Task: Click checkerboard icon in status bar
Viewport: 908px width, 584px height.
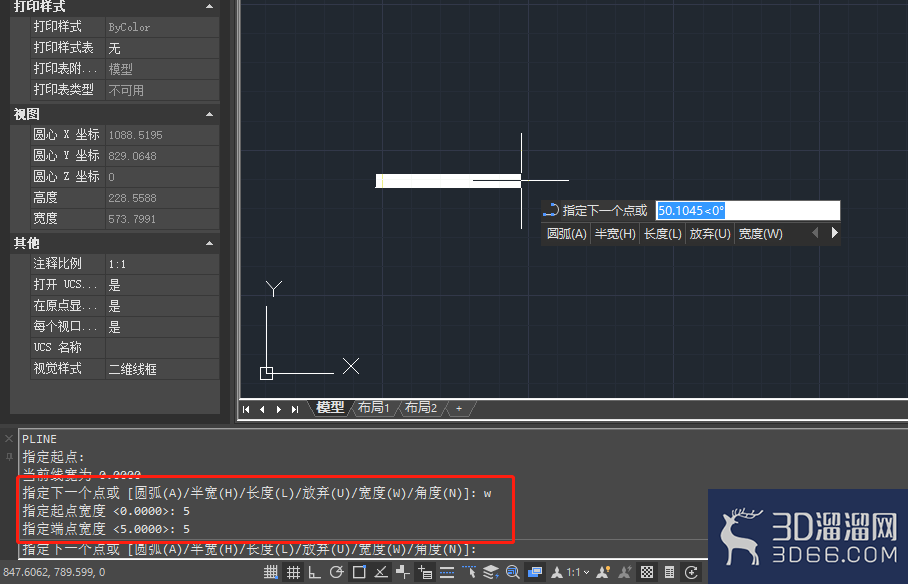Action: tap(647, 572)
